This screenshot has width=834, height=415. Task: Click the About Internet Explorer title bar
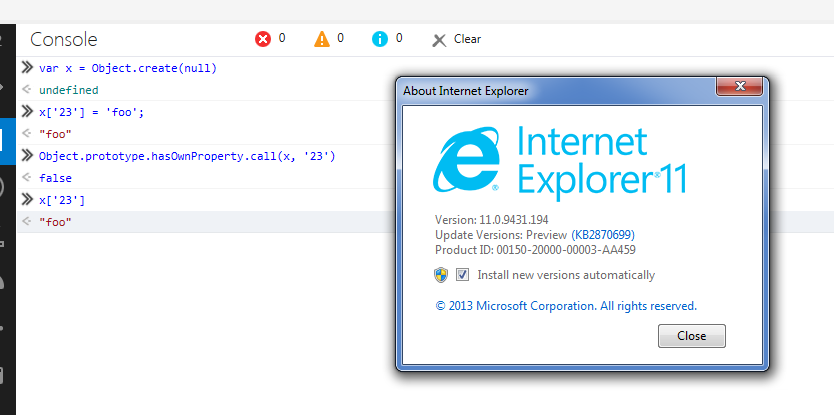point(556,90)
